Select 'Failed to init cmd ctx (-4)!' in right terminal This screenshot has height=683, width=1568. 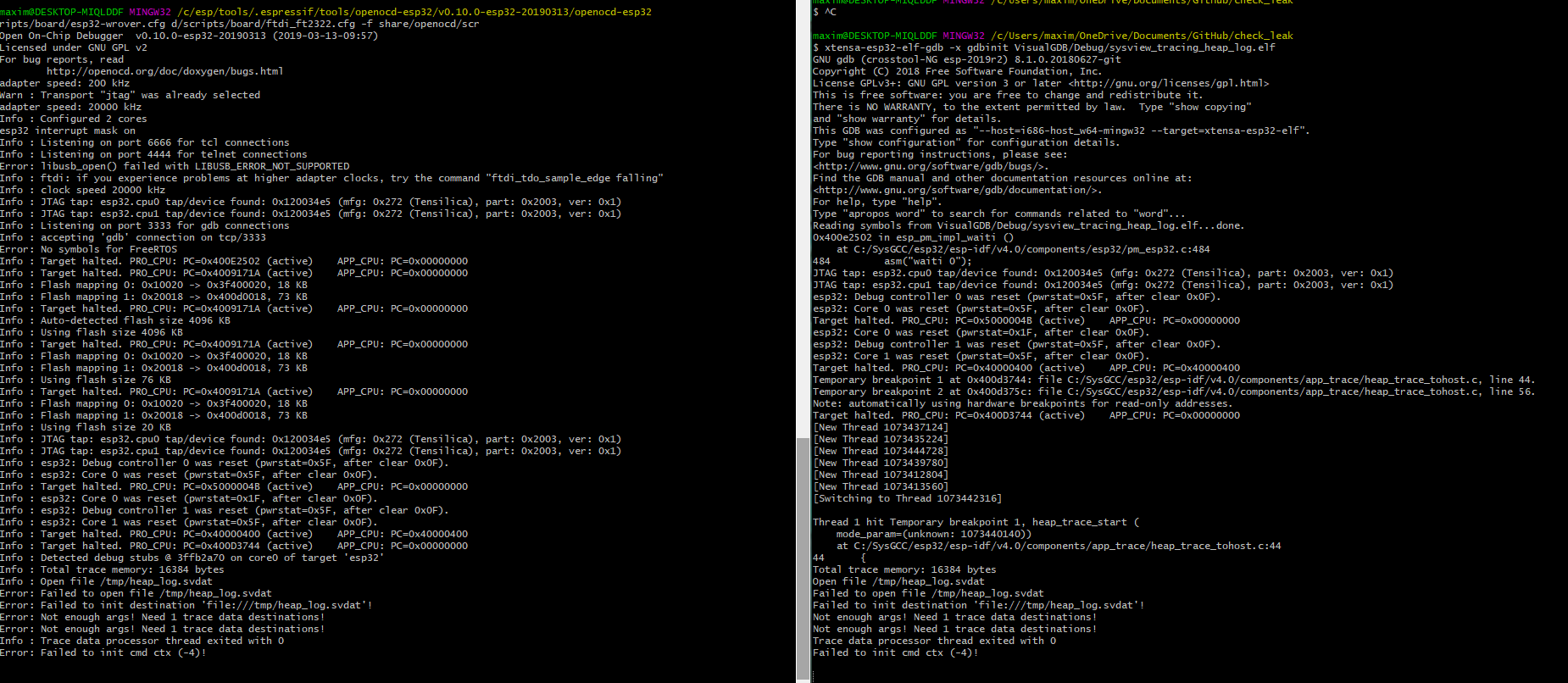(896, 652)
